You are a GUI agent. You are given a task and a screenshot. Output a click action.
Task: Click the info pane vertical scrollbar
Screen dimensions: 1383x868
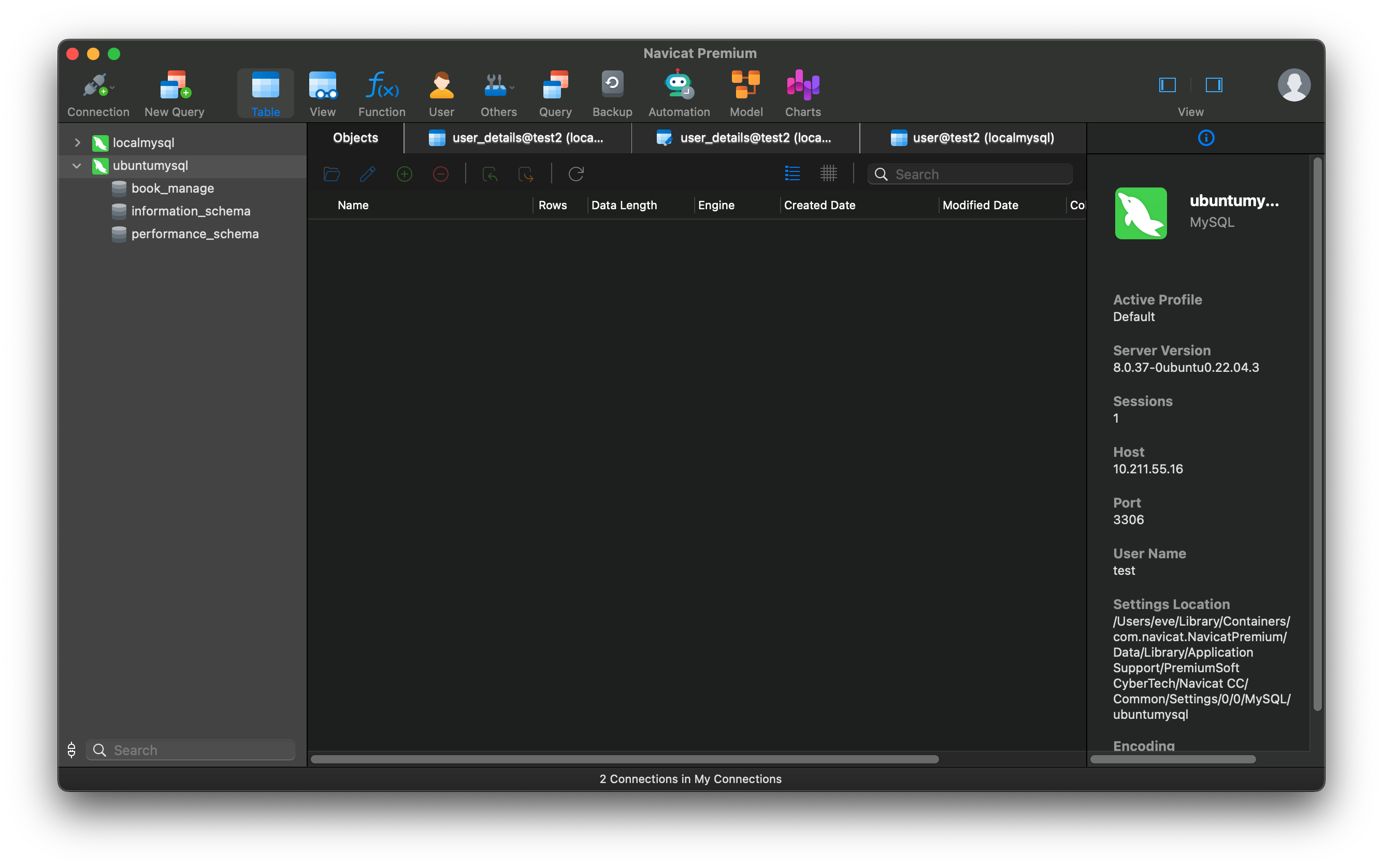point(1317,434)
